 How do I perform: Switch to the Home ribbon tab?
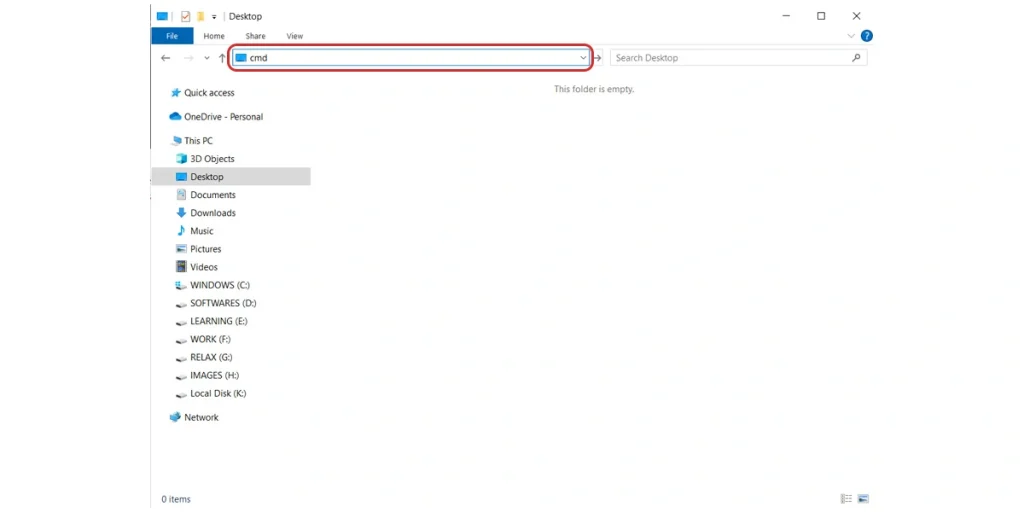pos(214,36)
